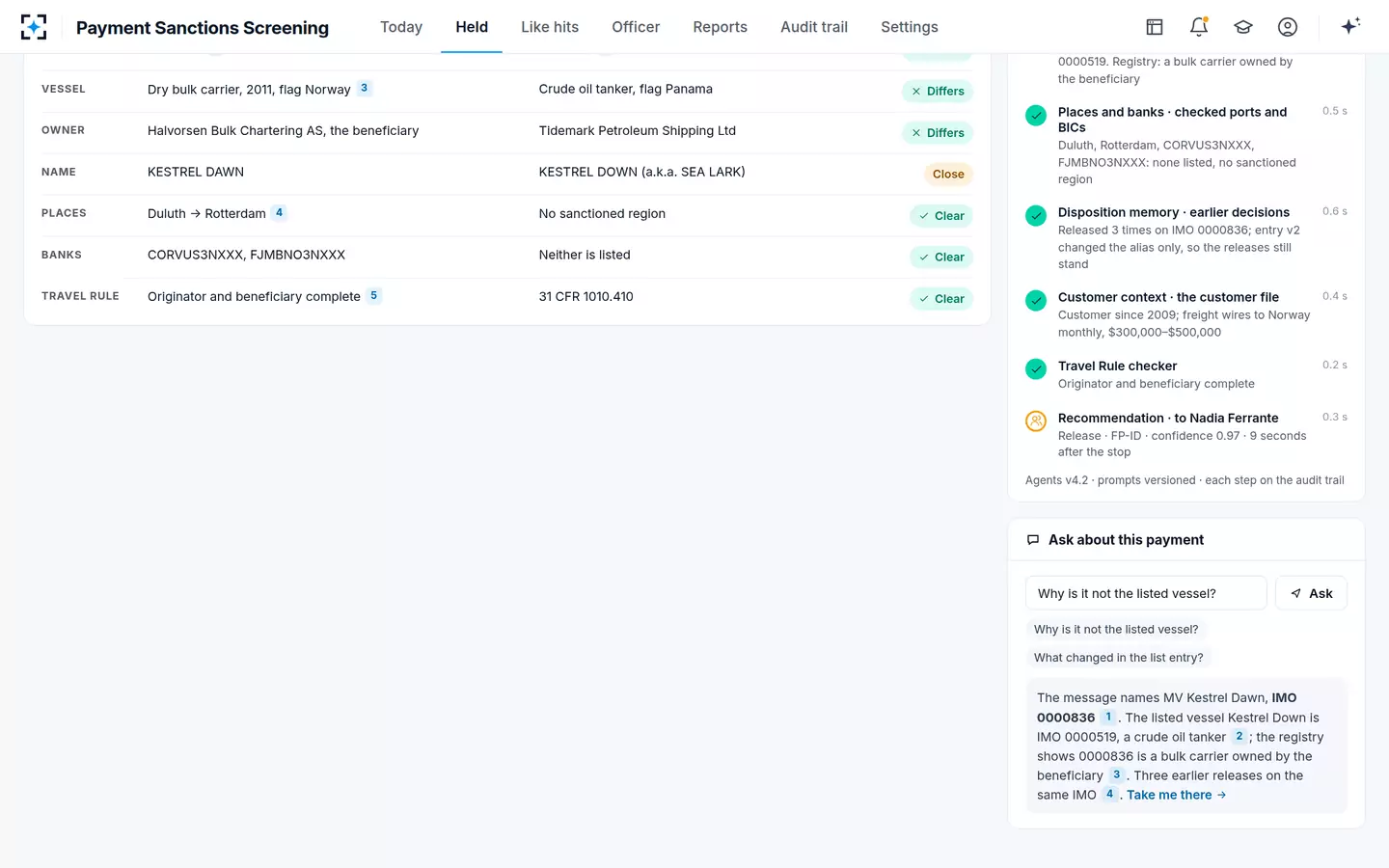Switch to the Today tab

click(x=401, y=27)
